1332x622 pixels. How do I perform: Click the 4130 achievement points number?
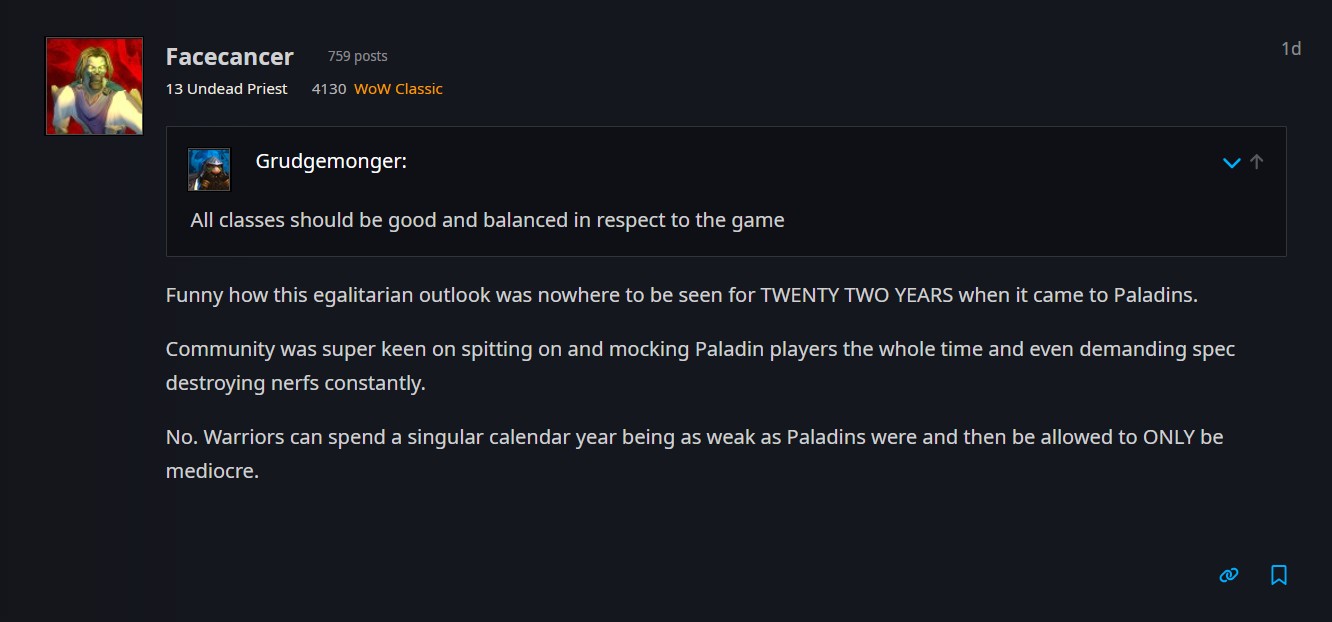tap(329, 89)
